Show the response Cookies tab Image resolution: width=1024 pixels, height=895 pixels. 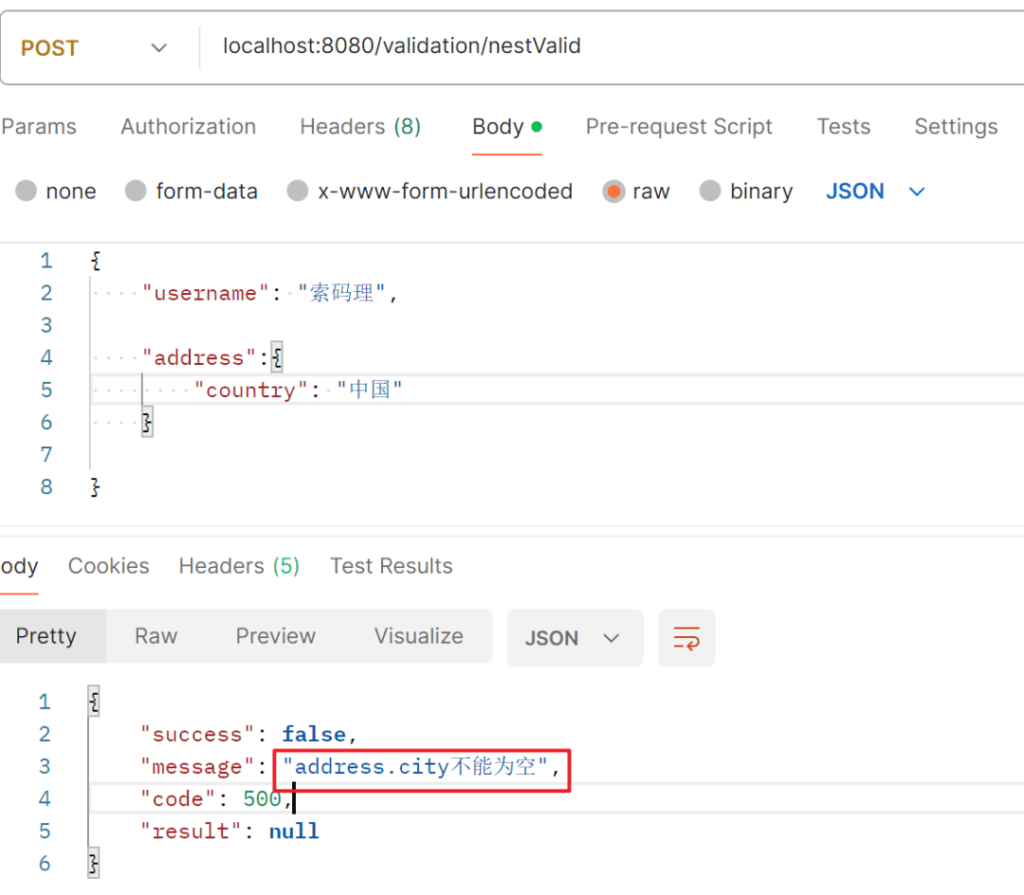[108, 566]
